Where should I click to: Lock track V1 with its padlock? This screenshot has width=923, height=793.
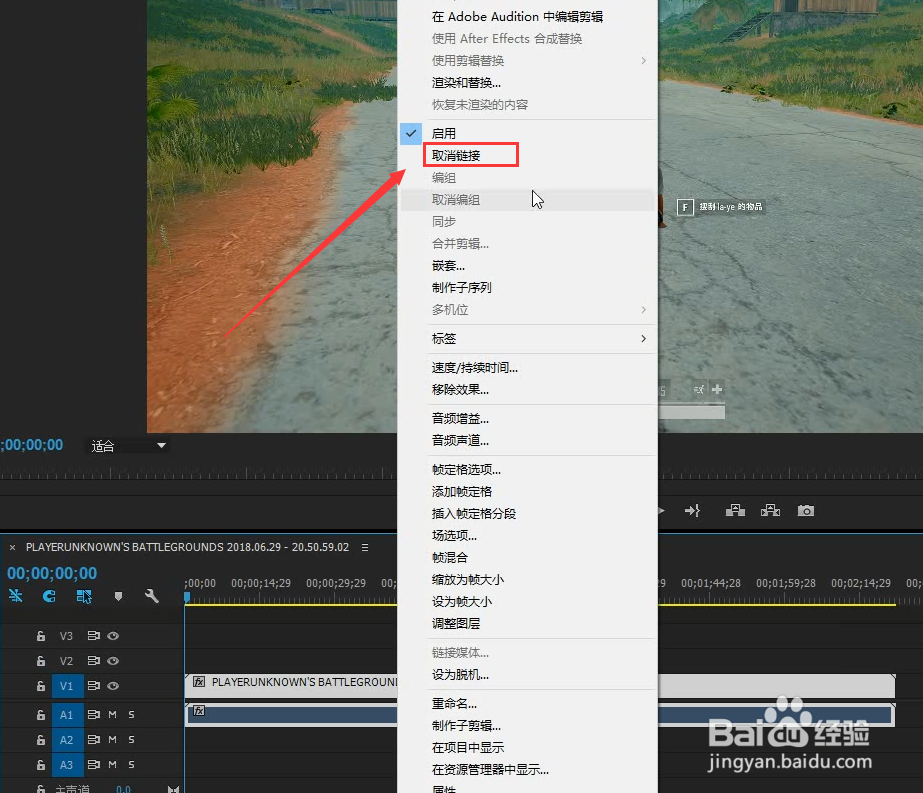(x=41, y=686)
